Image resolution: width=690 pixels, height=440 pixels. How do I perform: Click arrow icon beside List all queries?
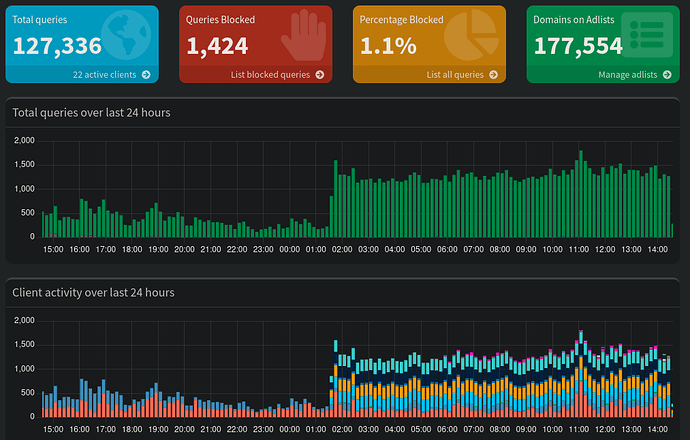tap(493, 75)
